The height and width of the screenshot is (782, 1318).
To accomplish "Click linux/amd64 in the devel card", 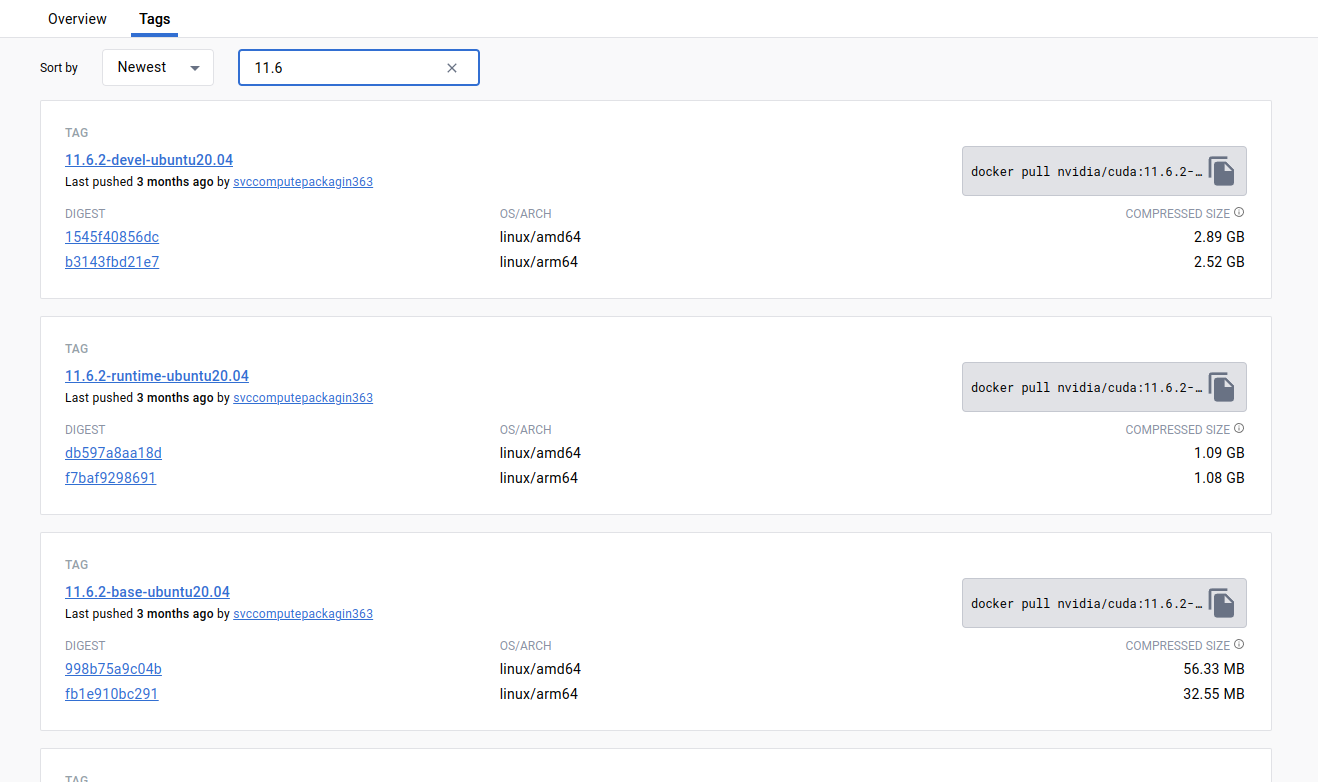I will coord(540,237).
